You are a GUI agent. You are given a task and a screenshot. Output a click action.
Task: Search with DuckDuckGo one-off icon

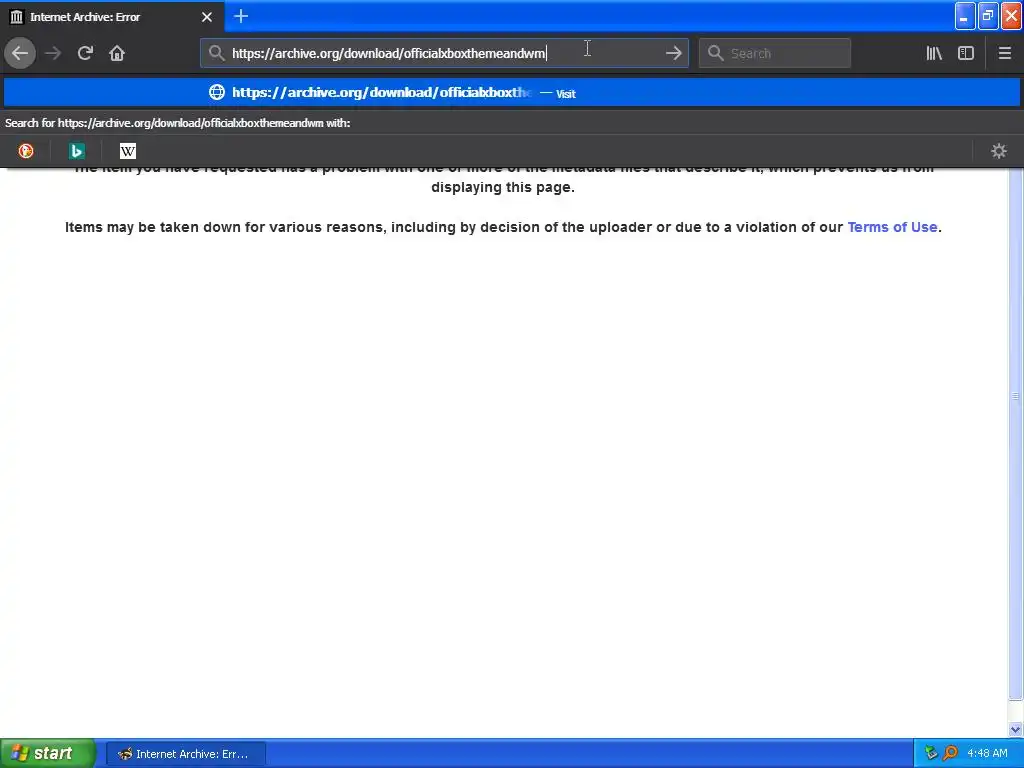25,152
